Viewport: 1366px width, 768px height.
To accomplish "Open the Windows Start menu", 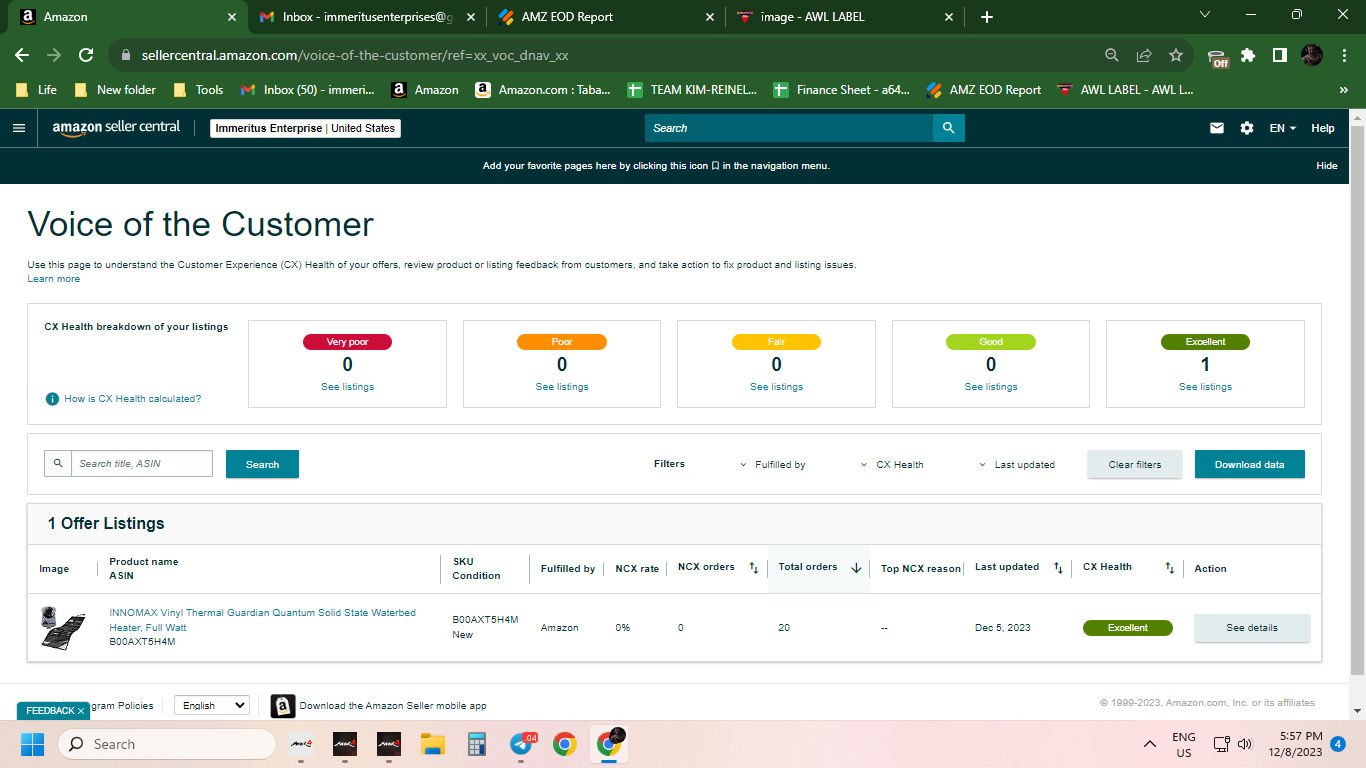I will point(33,744).
